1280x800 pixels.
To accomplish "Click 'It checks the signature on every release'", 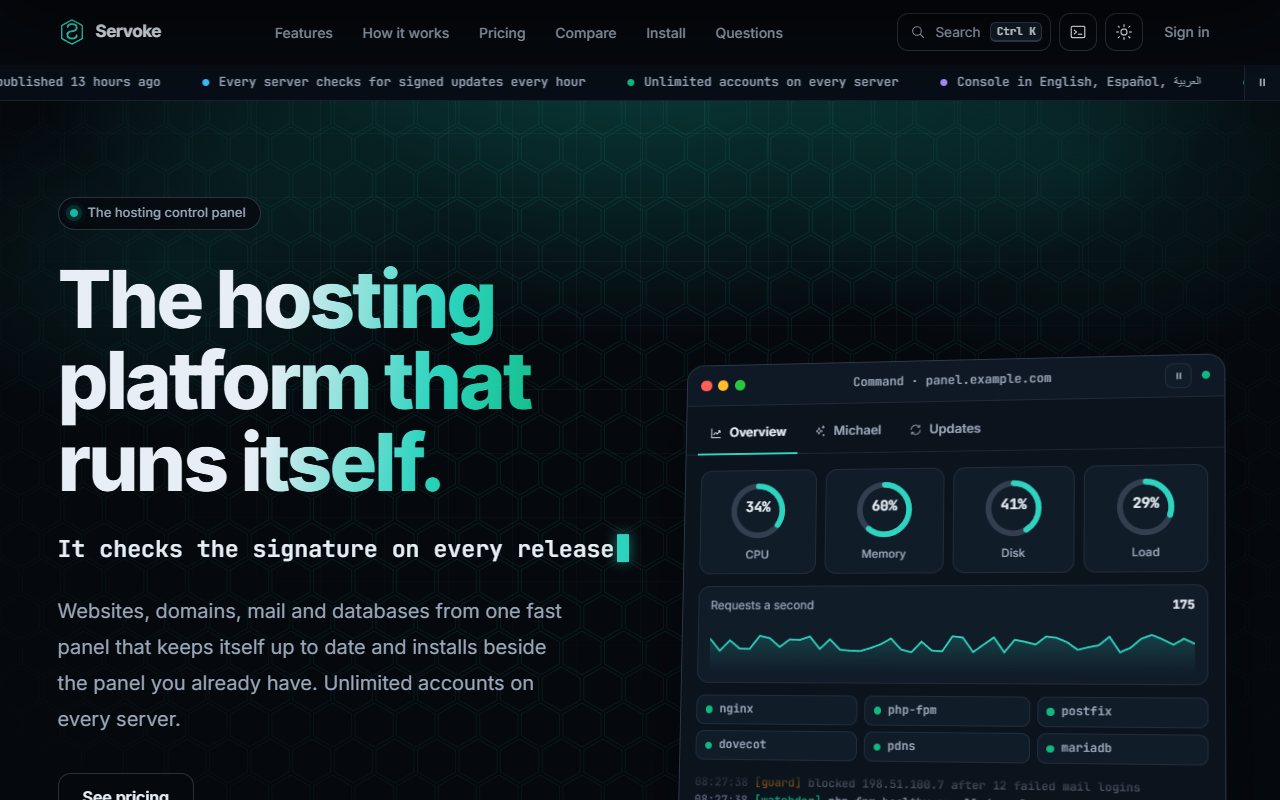I will 336,549.
